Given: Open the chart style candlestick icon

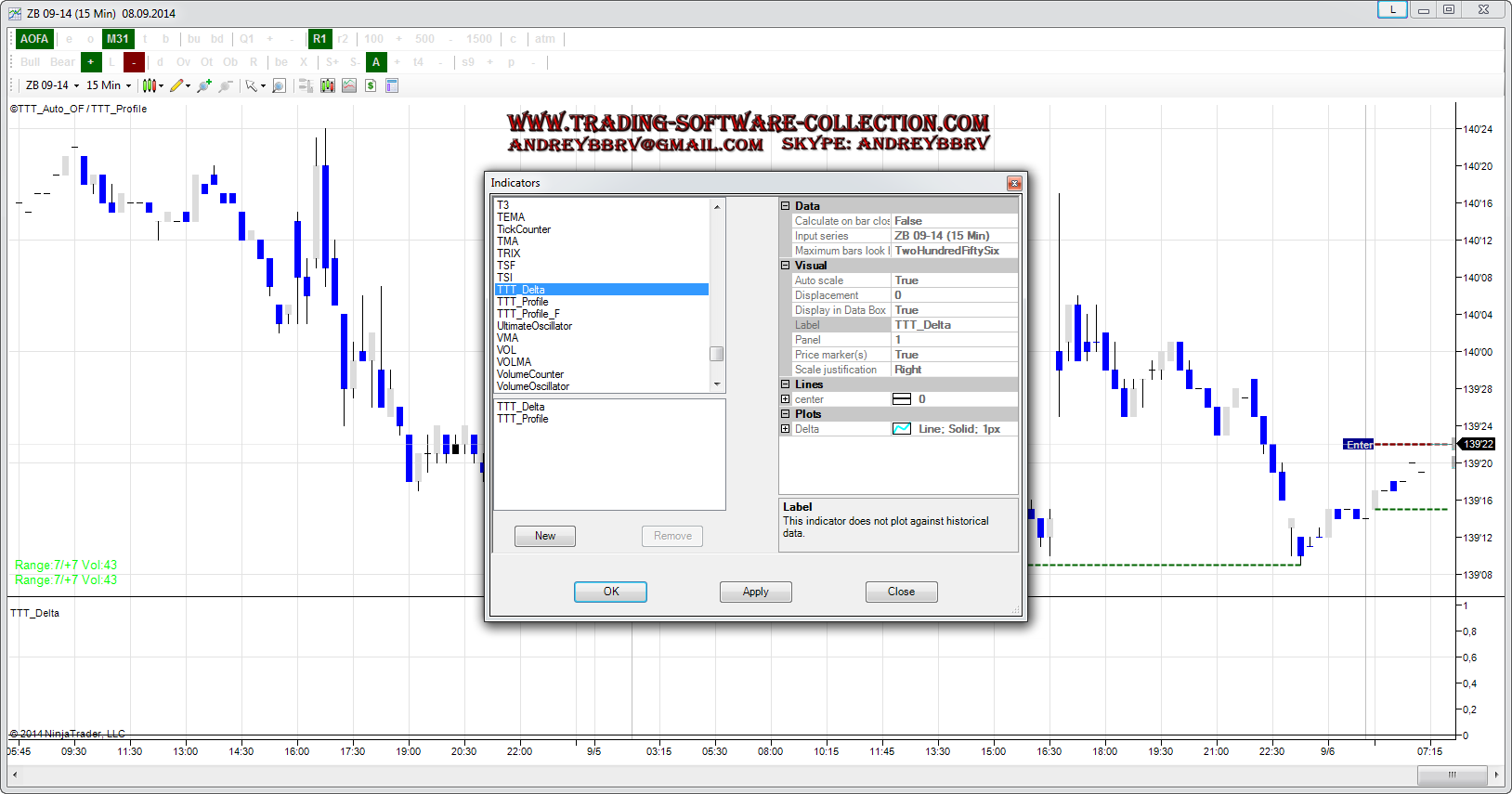Looking at the screenshot, I should [x=149, y=85].
